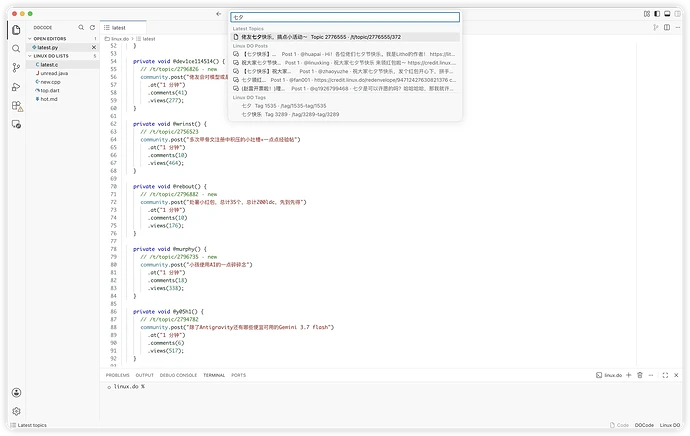Switch to the PORTS panel tab
Viewport: 690px width, 436px height.
(239, 375)
